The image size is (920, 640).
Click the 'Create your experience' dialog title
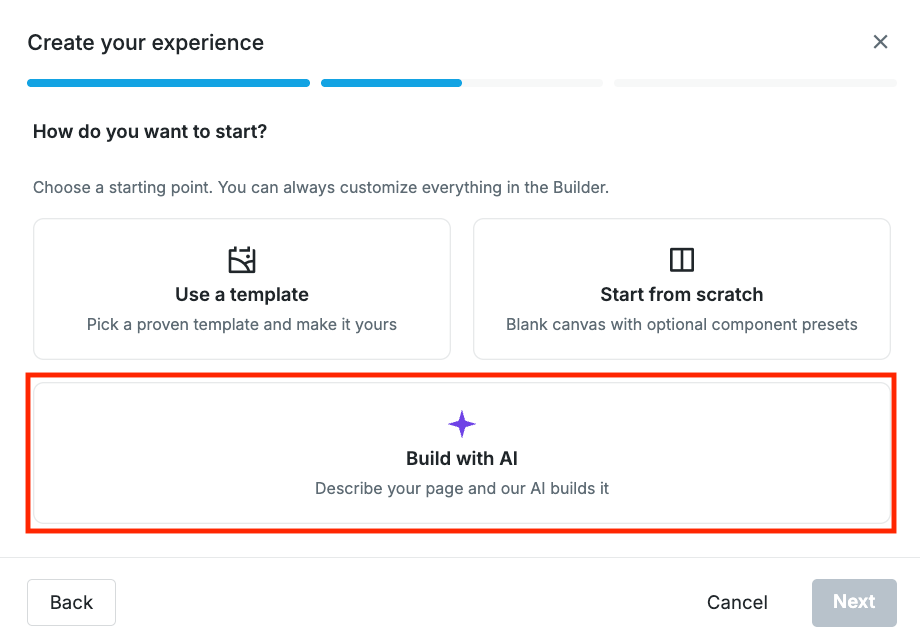(146, 43)
